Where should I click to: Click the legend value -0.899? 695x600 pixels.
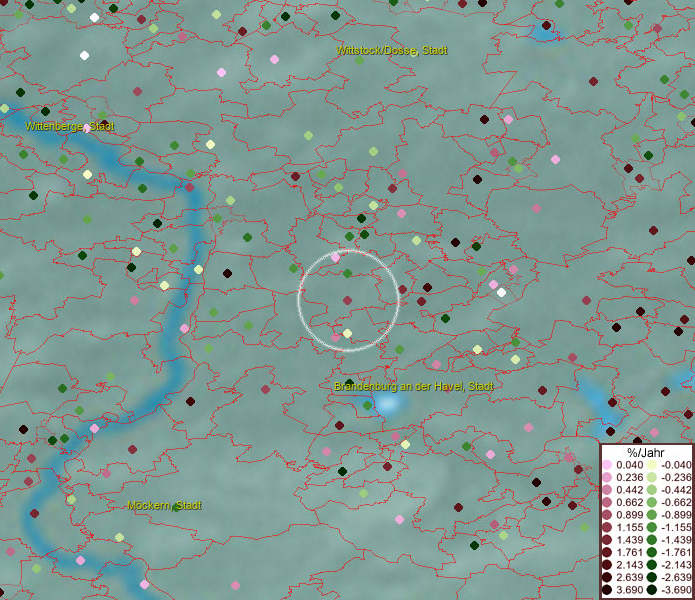(x=676, y=515)
